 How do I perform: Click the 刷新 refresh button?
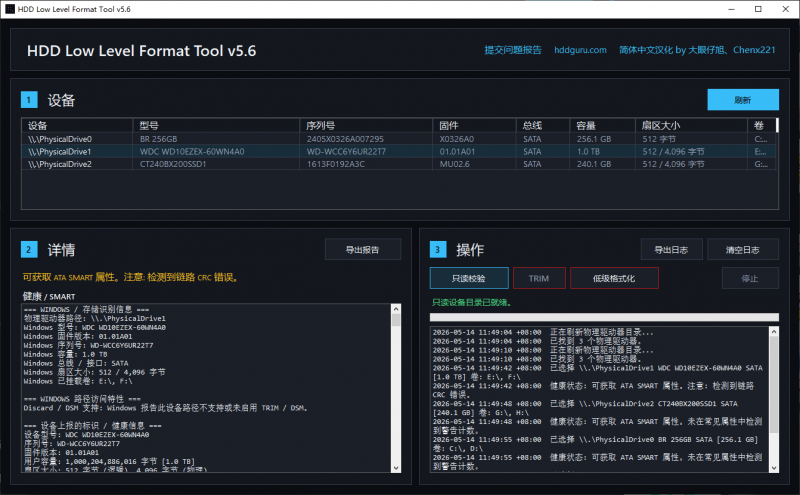(743, 100)
